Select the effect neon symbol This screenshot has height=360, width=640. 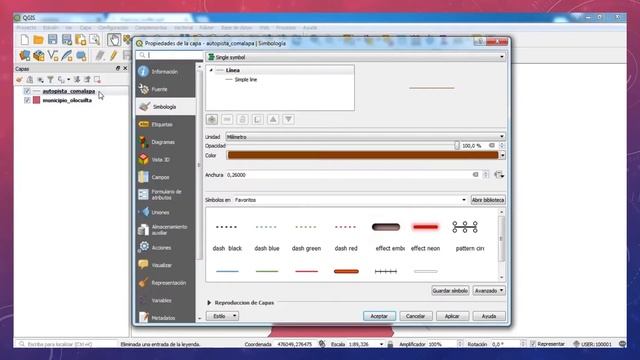coord(425,236)
